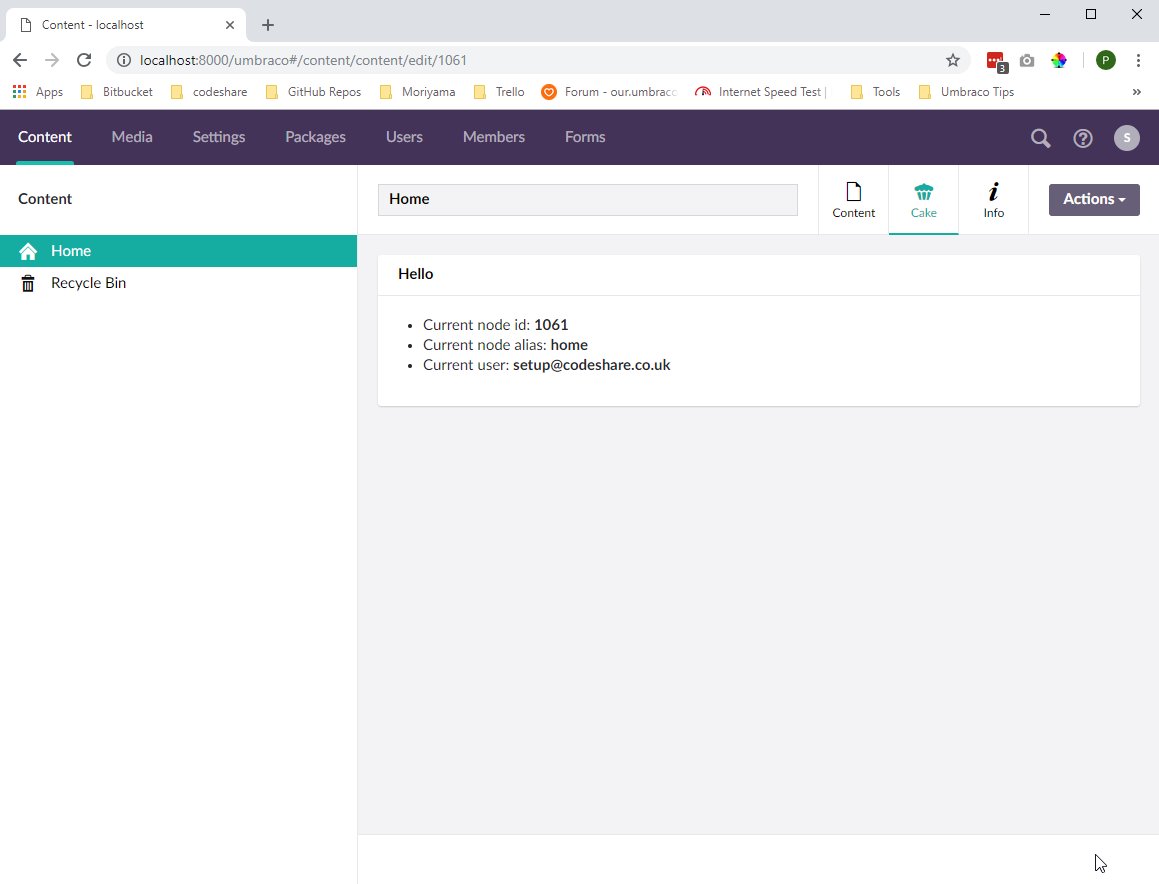Open the Settings section
This screenshot has height=884, width=1159.
[x=218, y=137]
